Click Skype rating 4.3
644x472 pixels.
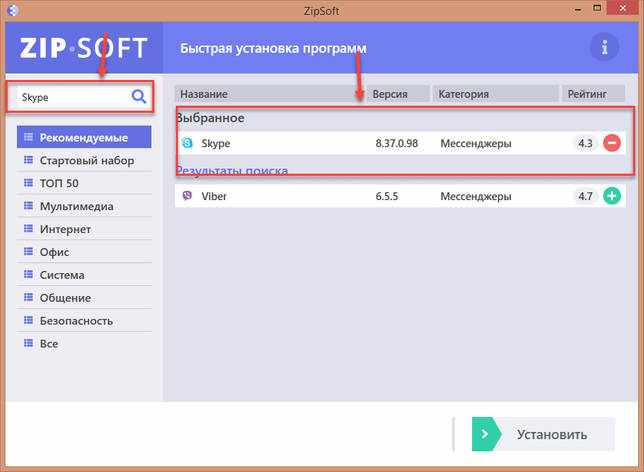(x=585, y=143)
